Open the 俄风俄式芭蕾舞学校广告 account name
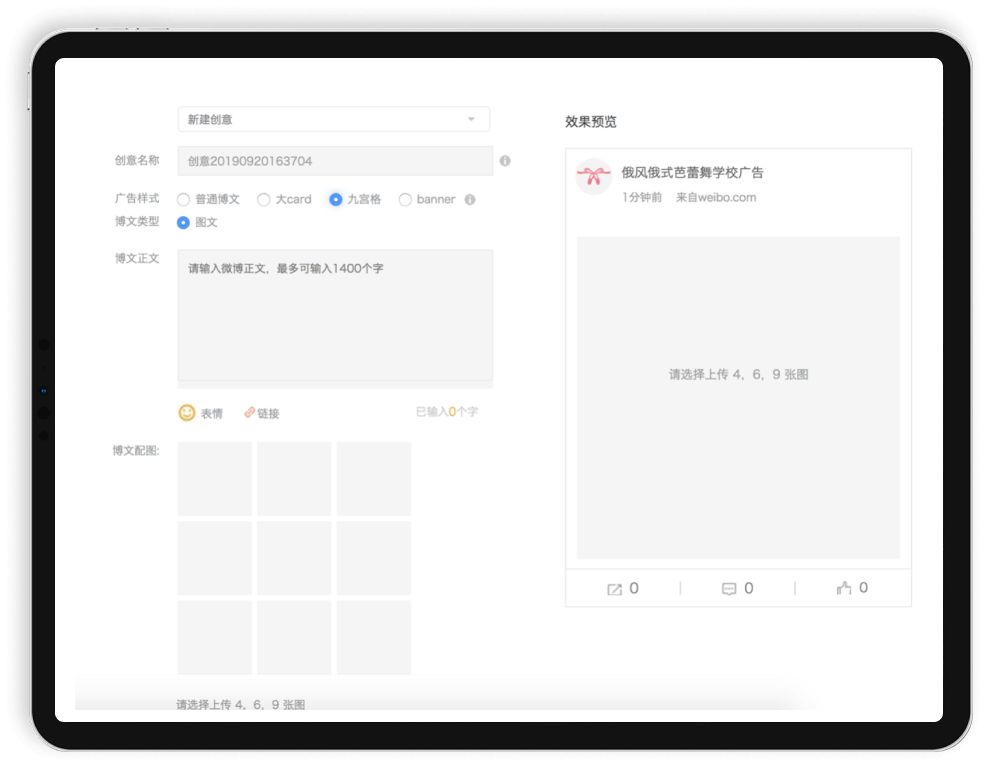 click(692, 172)
